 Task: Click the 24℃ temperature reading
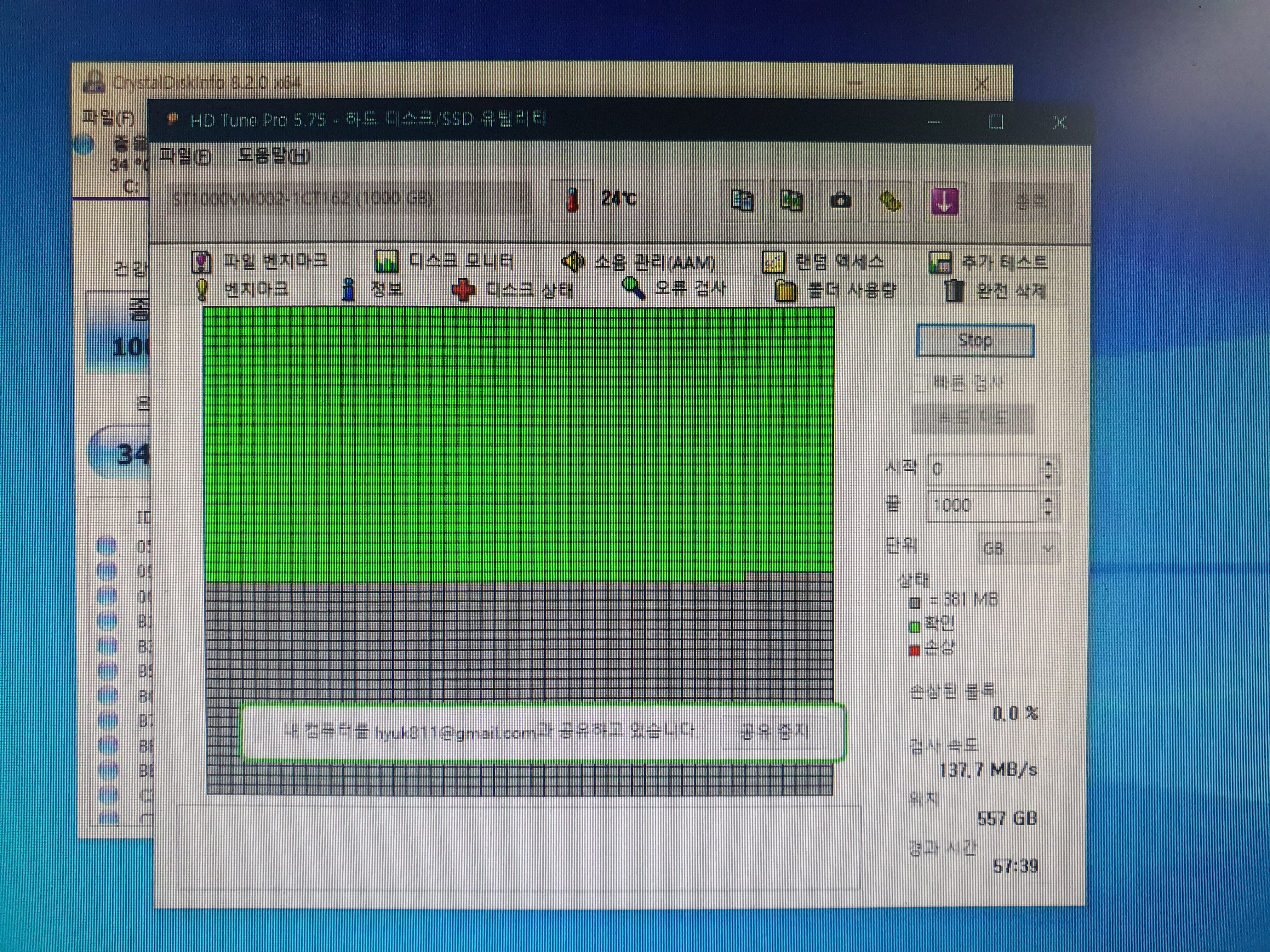point(618,199)
